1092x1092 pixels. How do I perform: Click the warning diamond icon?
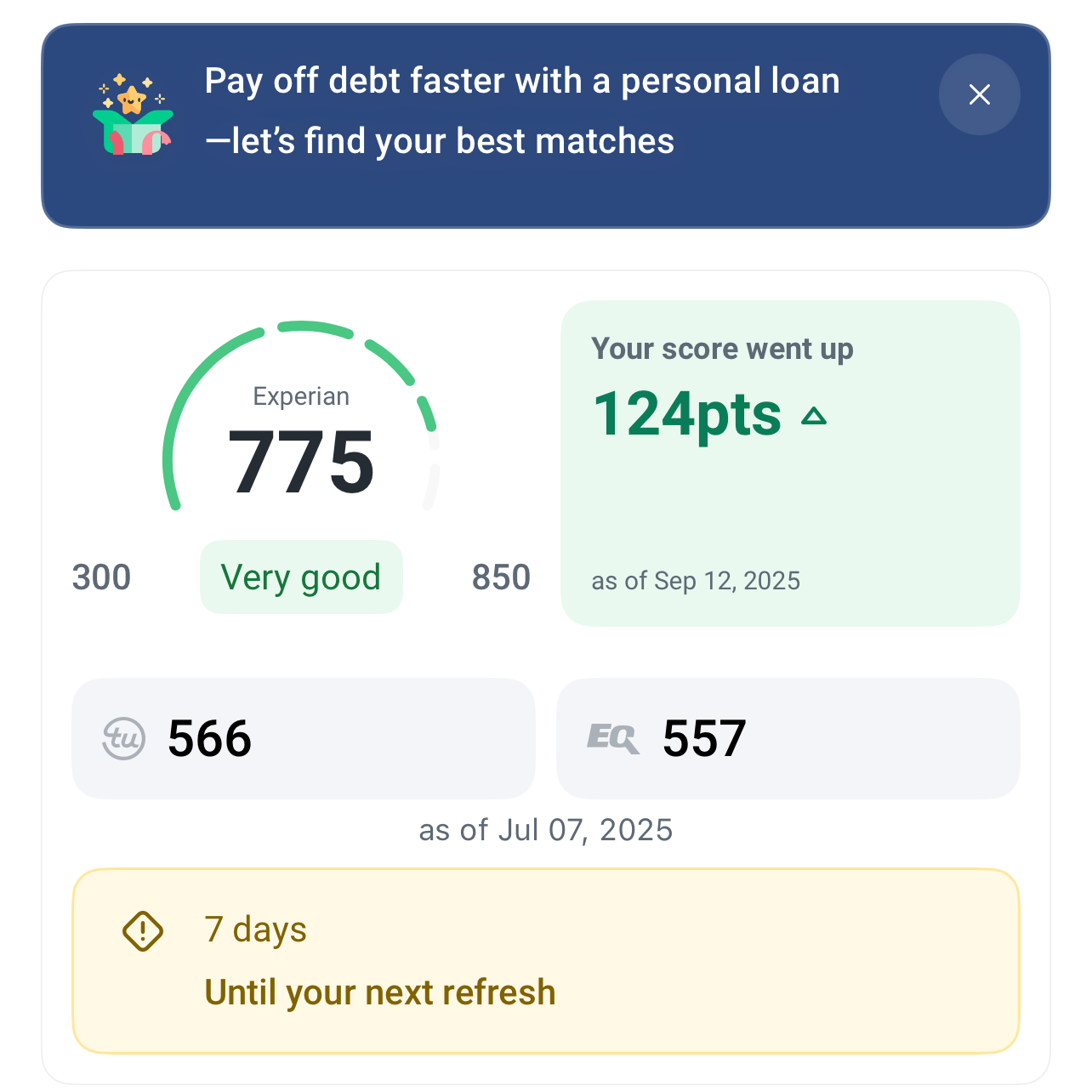143,931
